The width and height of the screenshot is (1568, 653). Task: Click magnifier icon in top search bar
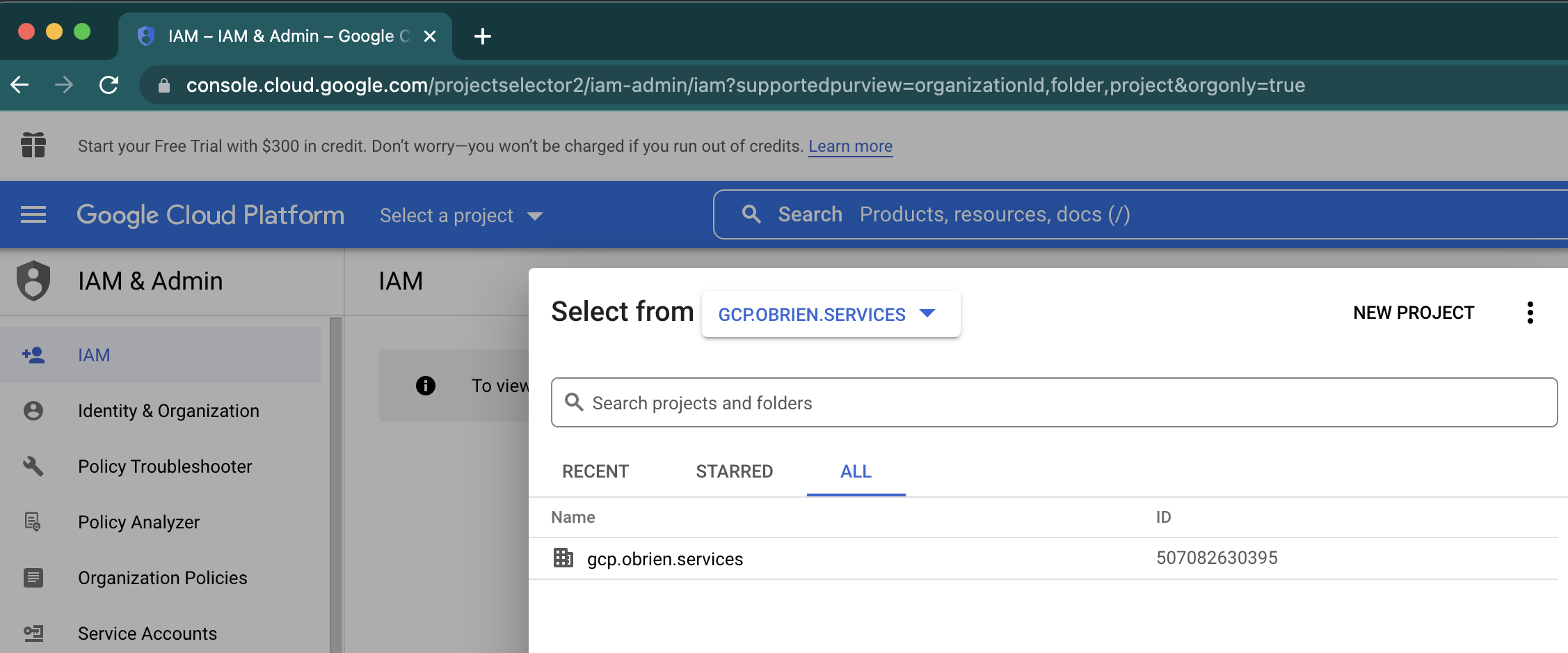[x=751, y=214]
